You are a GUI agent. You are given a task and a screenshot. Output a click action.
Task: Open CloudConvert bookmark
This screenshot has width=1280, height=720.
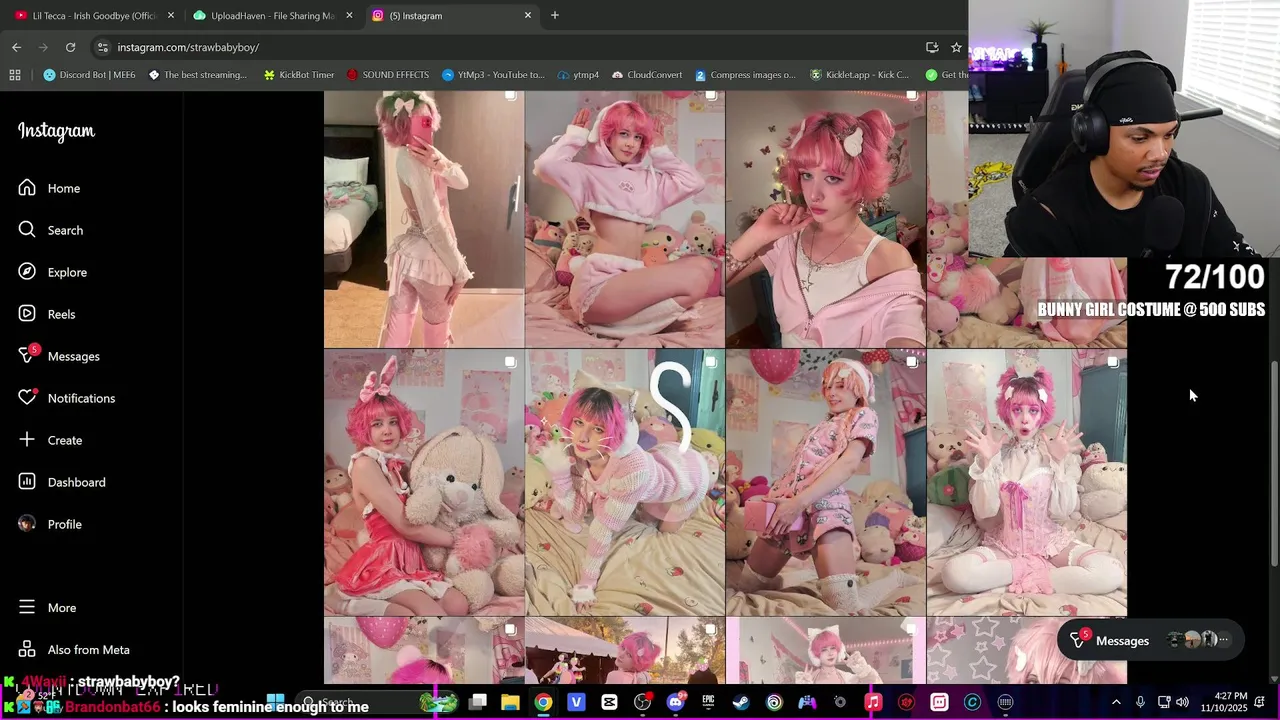[646, 75]
